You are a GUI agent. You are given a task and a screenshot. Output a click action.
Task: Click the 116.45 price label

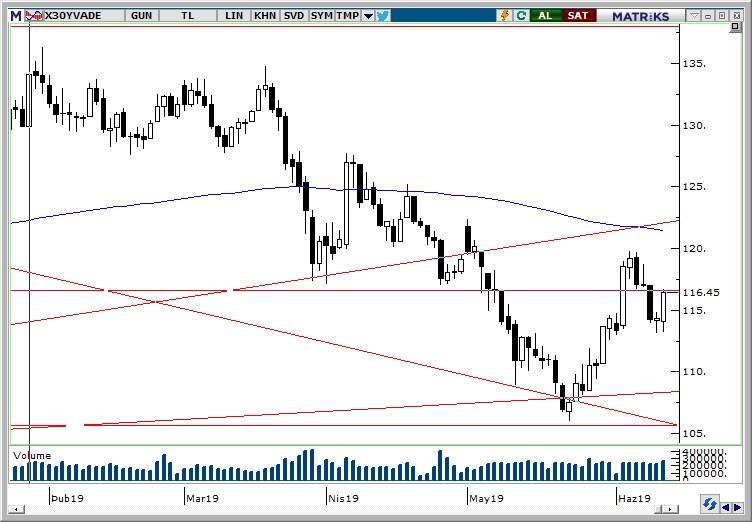[701, 292]
